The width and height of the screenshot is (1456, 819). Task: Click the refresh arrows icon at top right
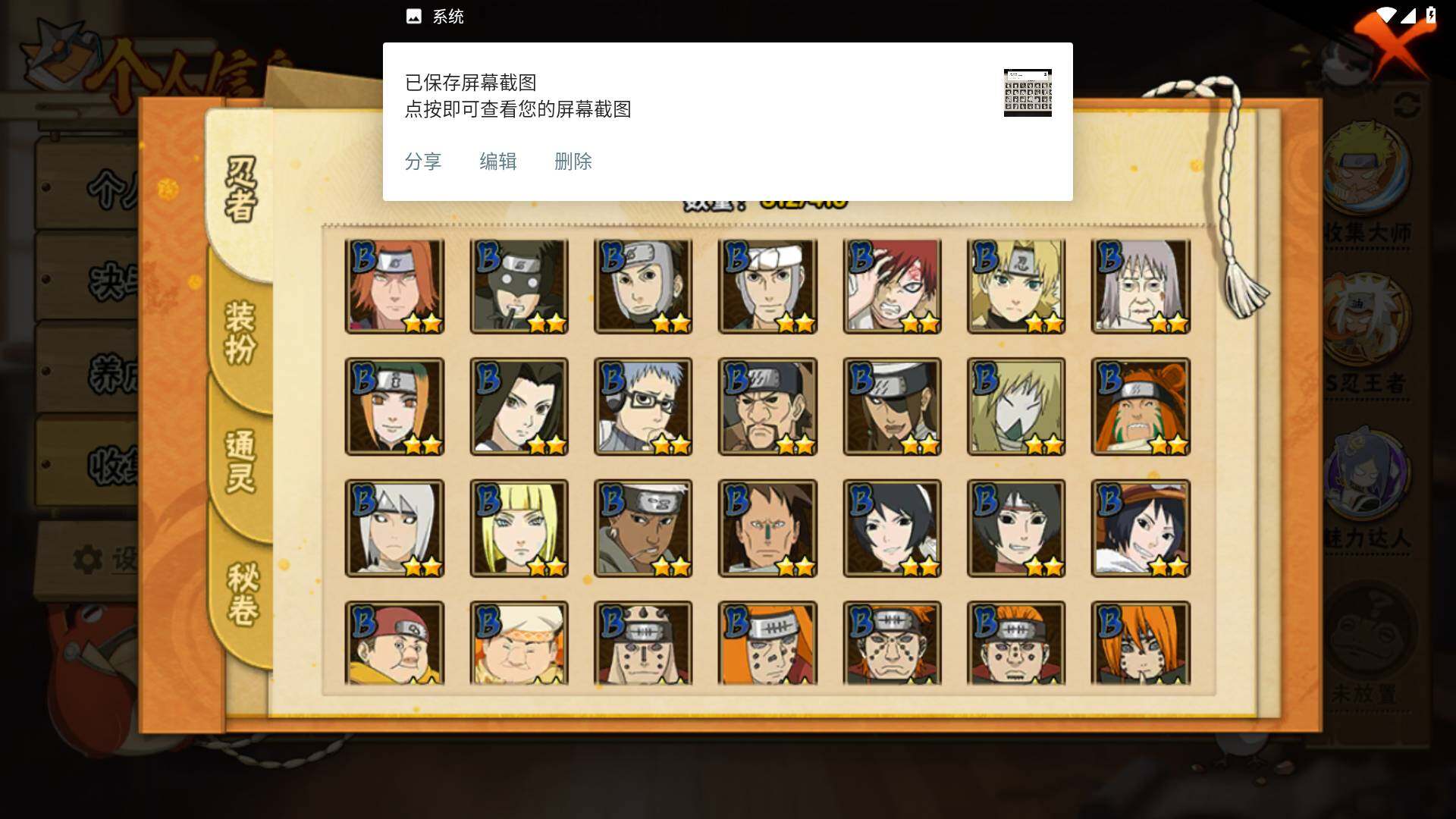click(x=1407, y=105)
